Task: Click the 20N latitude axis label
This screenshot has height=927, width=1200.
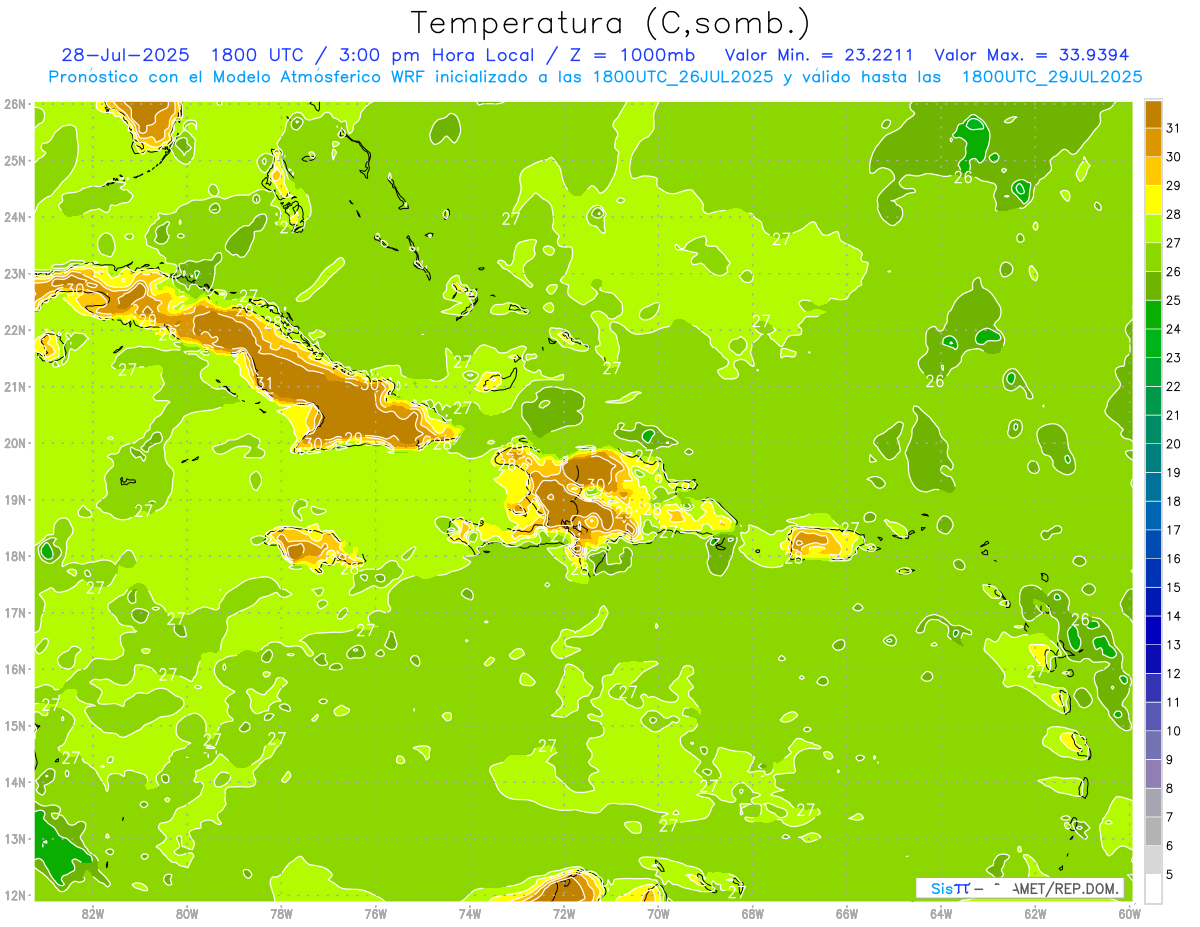Action: coord(15,443)
